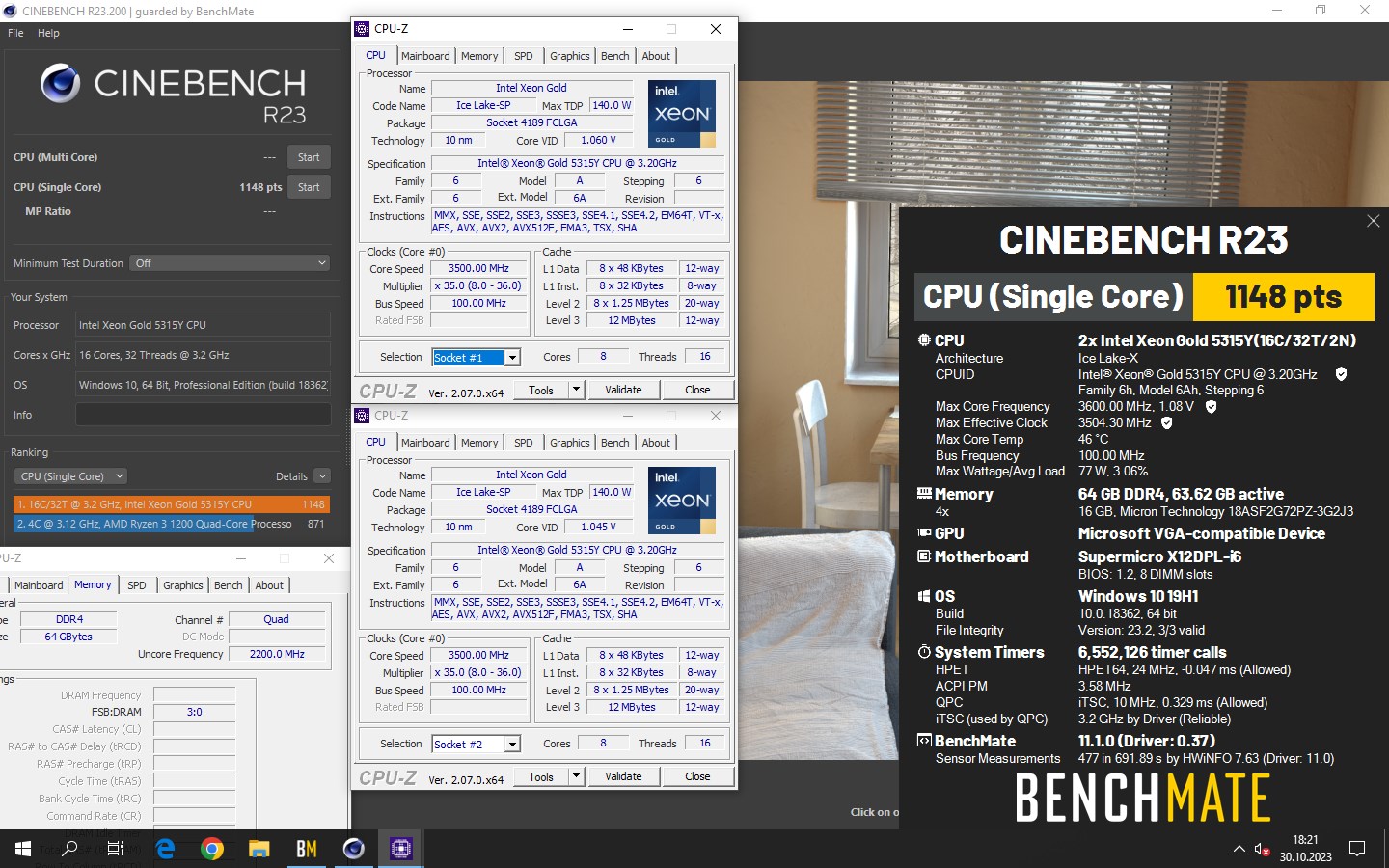Click the Processor field in Your System
This screenshot has height=868, width=1389.
coord(203,325)
